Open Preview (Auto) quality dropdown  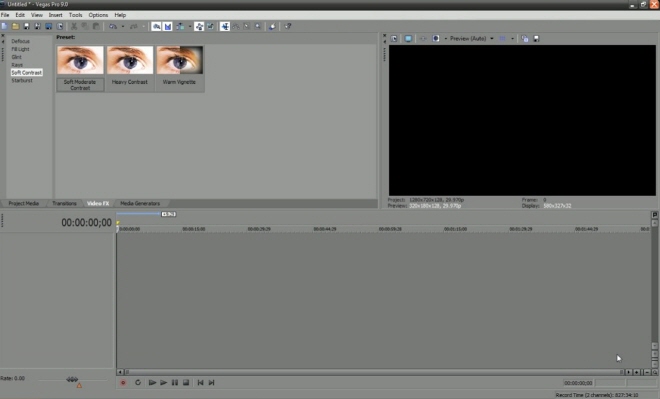pos(471,38)
